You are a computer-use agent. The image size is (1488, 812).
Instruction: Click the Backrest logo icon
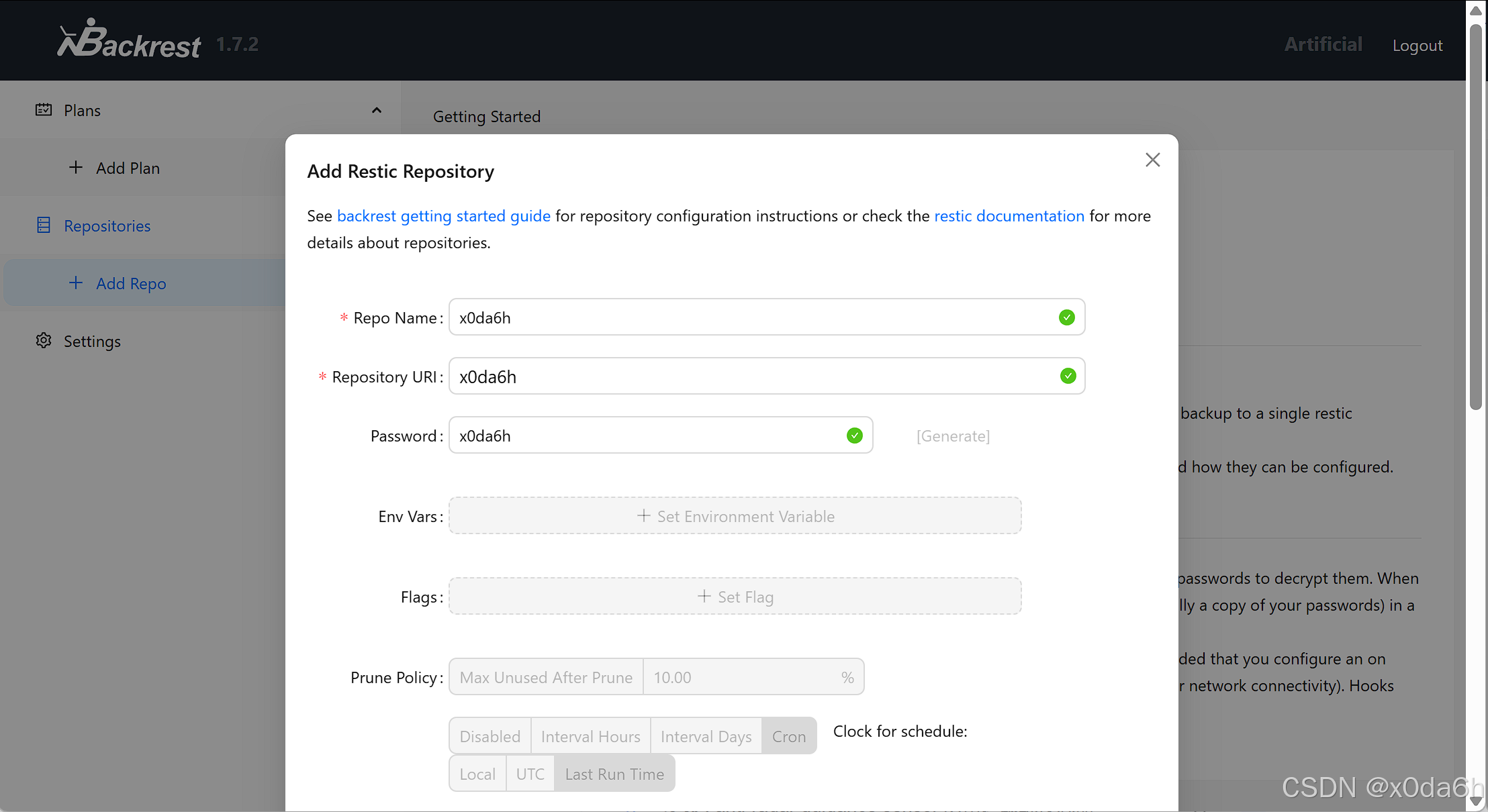coord(82,38)
